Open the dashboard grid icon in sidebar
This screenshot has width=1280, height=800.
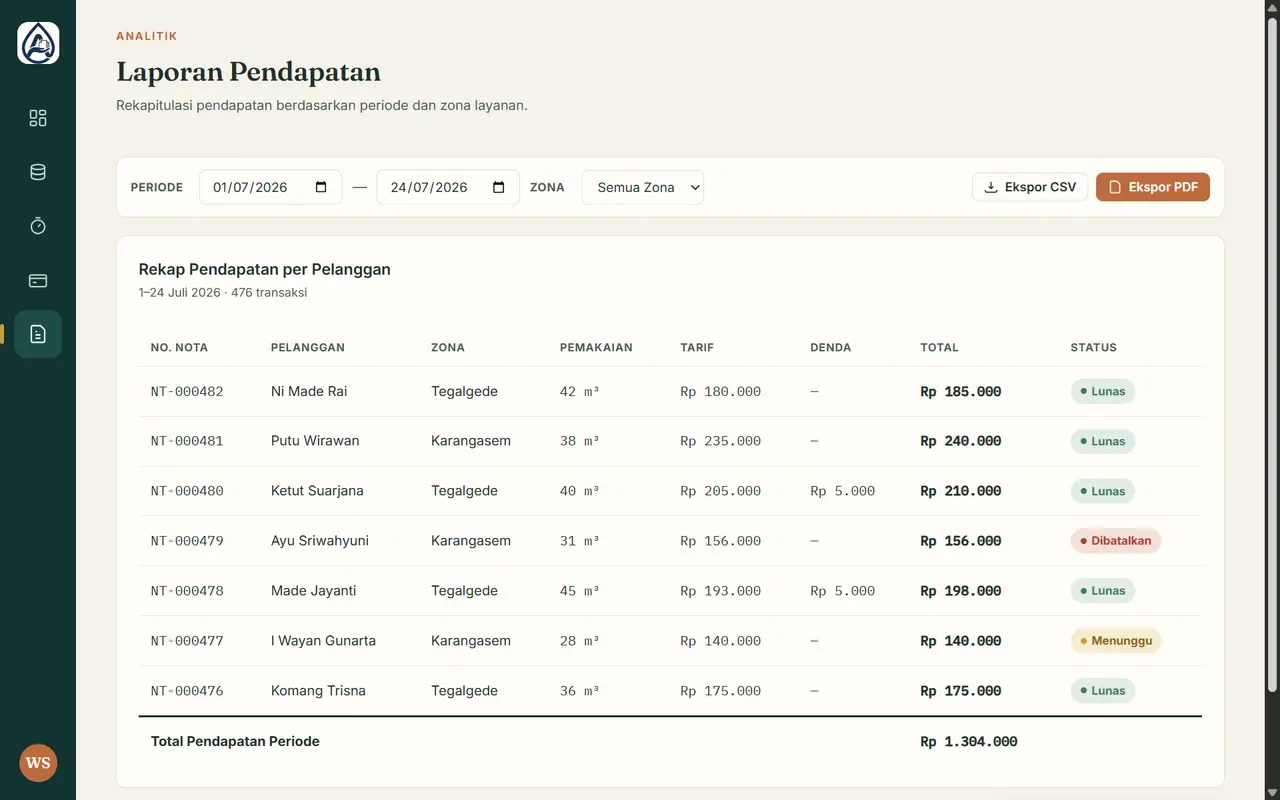38,118
